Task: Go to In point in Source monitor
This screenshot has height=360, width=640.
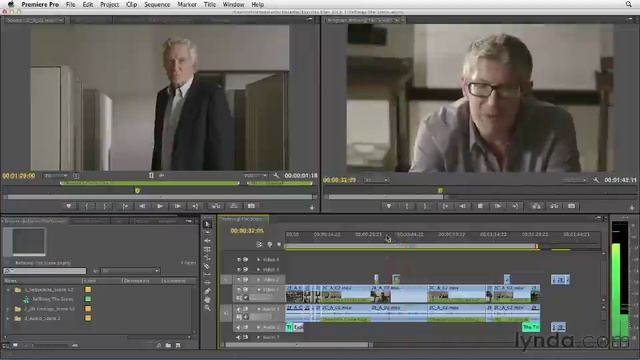Action: coord(125,206)
